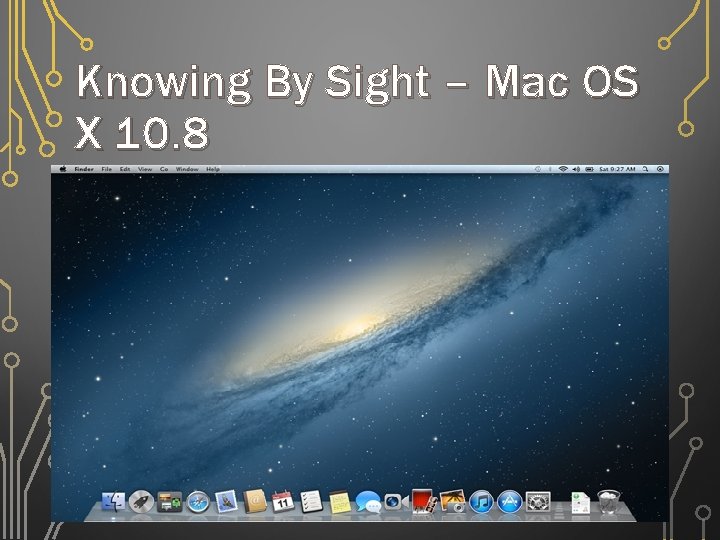Launch Photo Booth from the Dock
Screen dimensions: 720x540
pyautogui.click(x=424, y=501)
